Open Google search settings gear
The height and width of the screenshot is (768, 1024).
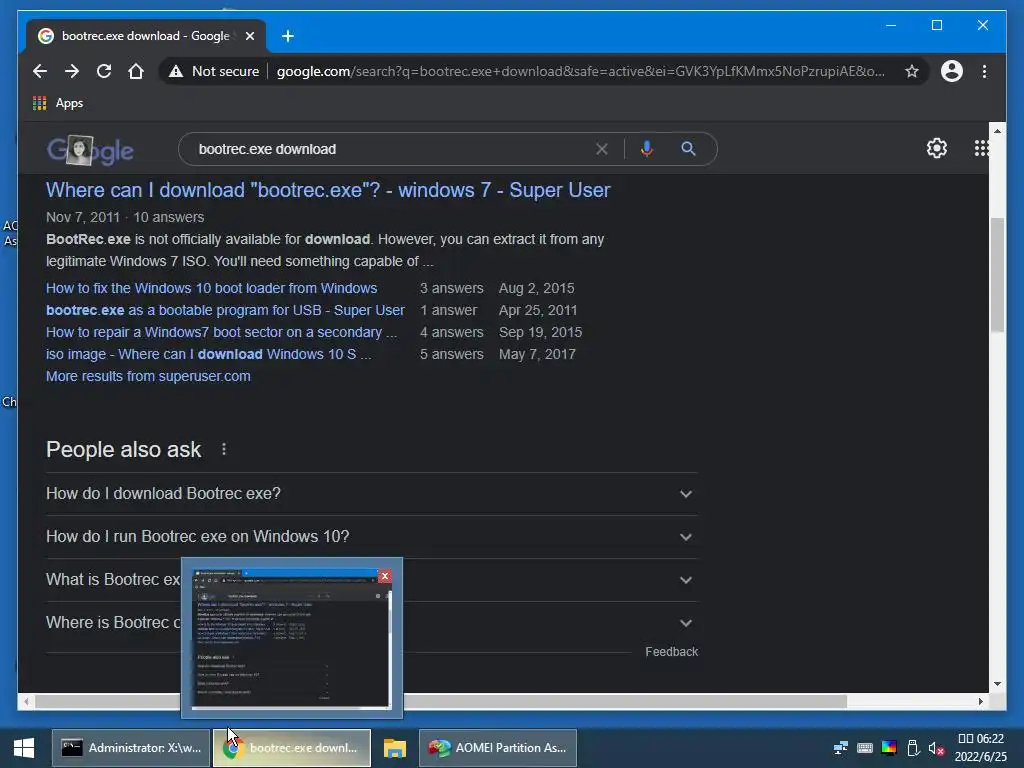(936, 148)
